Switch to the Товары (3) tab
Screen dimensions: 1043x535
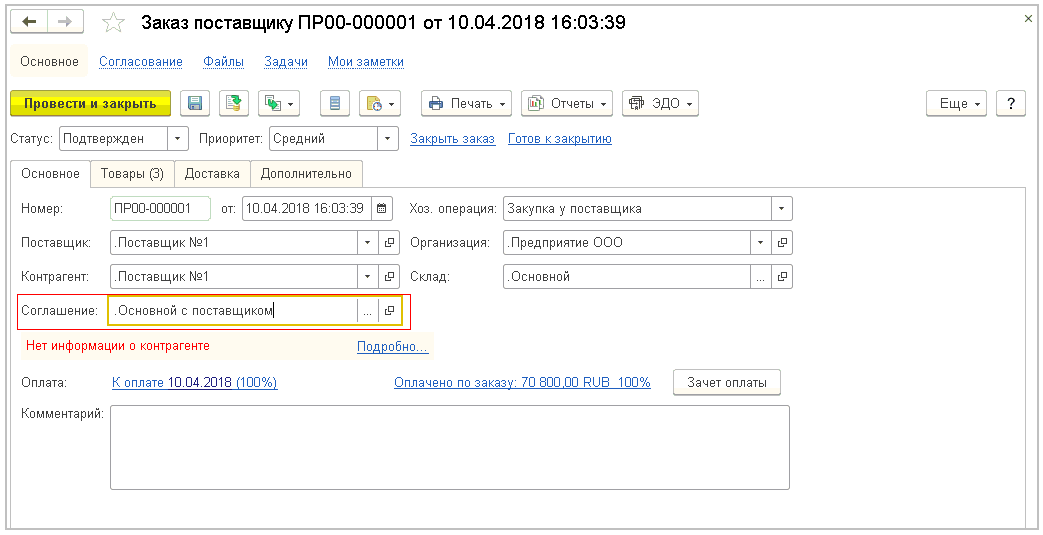[132, 173]
